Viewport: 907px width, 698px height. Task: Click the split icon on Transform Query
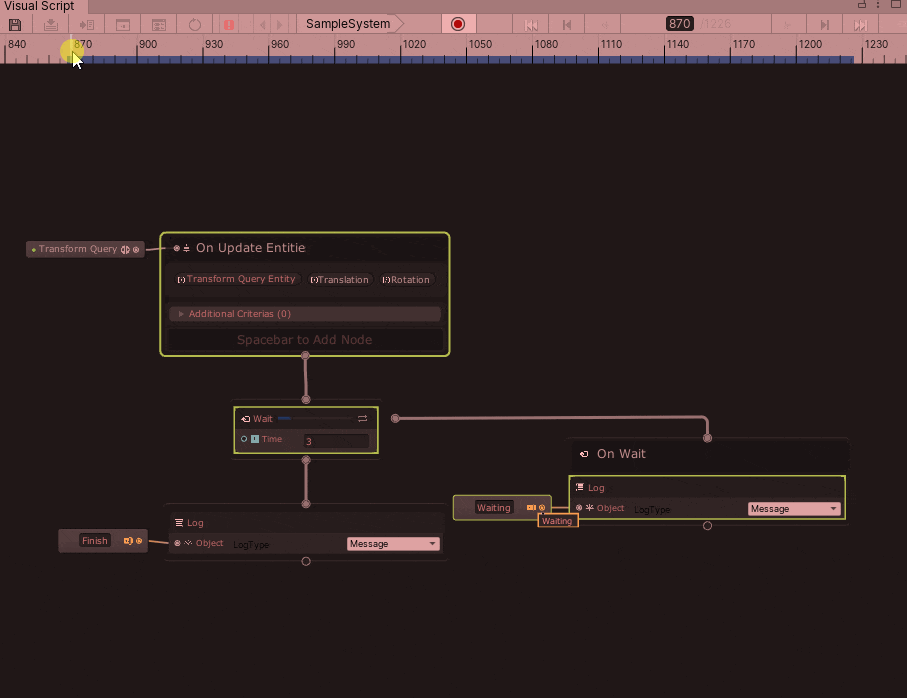tap(125, 250)
